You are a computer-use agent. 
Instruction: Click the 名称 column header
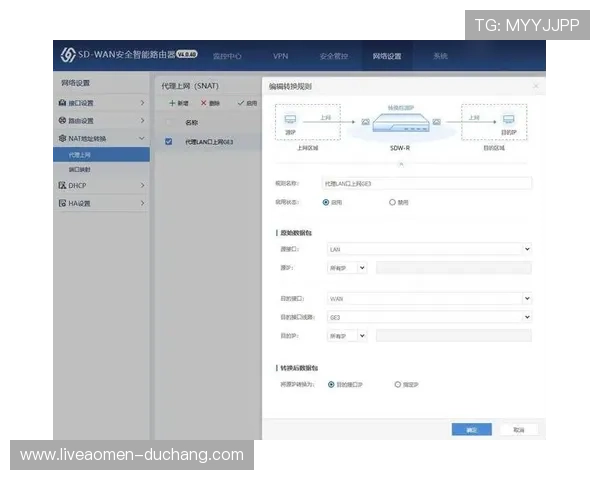pyautogui.click(x=191, y=122)
